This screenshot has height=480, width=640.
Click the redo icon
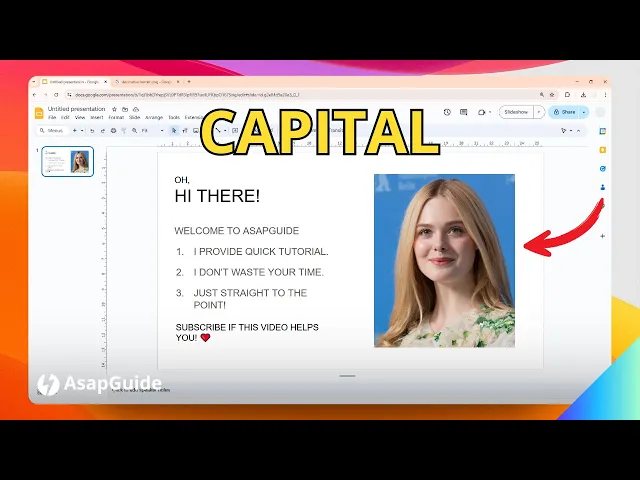coord(103,131)
